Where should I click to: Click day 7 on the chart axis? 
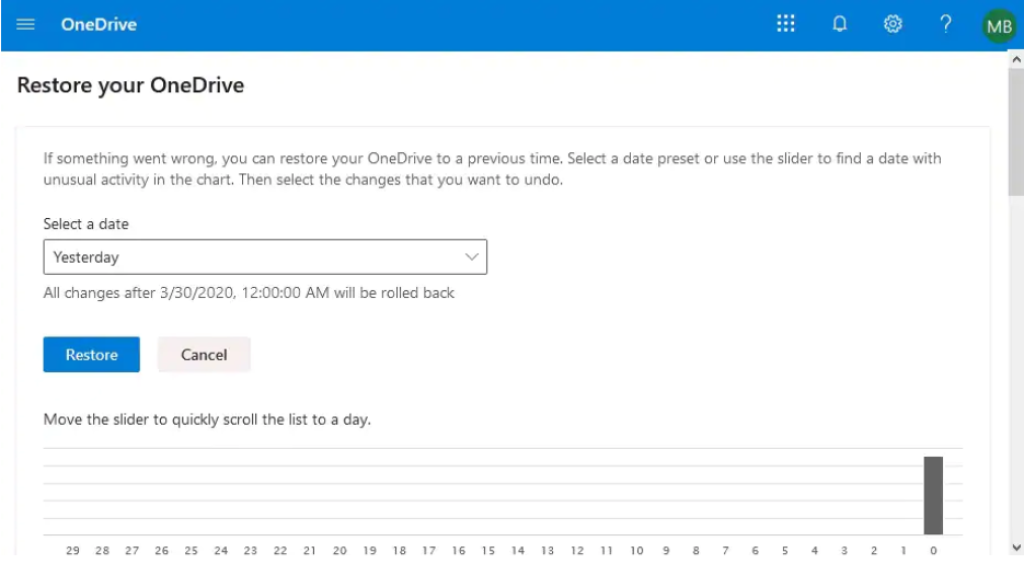725,550
